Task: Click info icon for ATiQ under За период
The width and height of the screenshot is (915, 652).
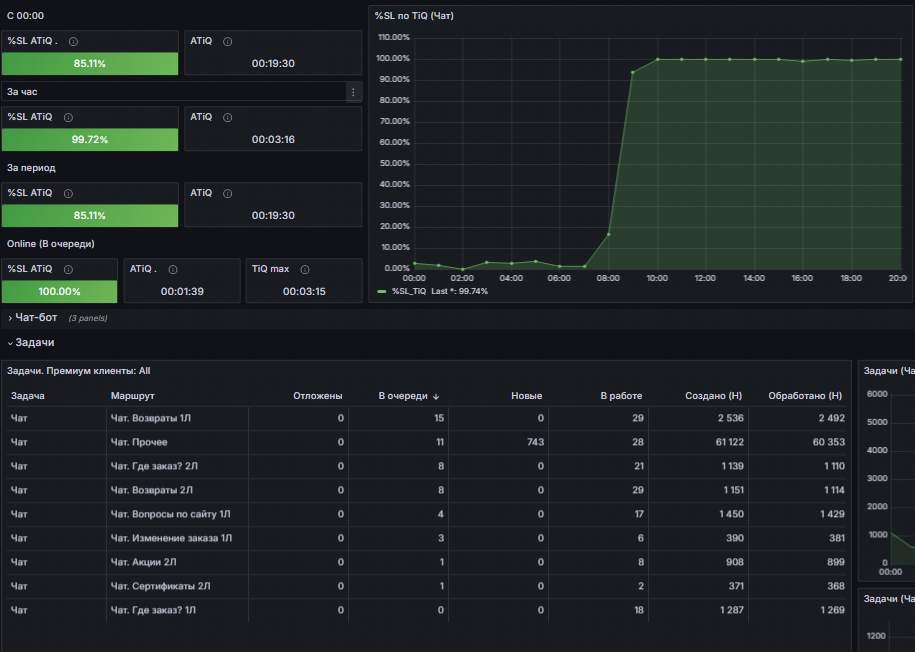Action: [228, 193]
